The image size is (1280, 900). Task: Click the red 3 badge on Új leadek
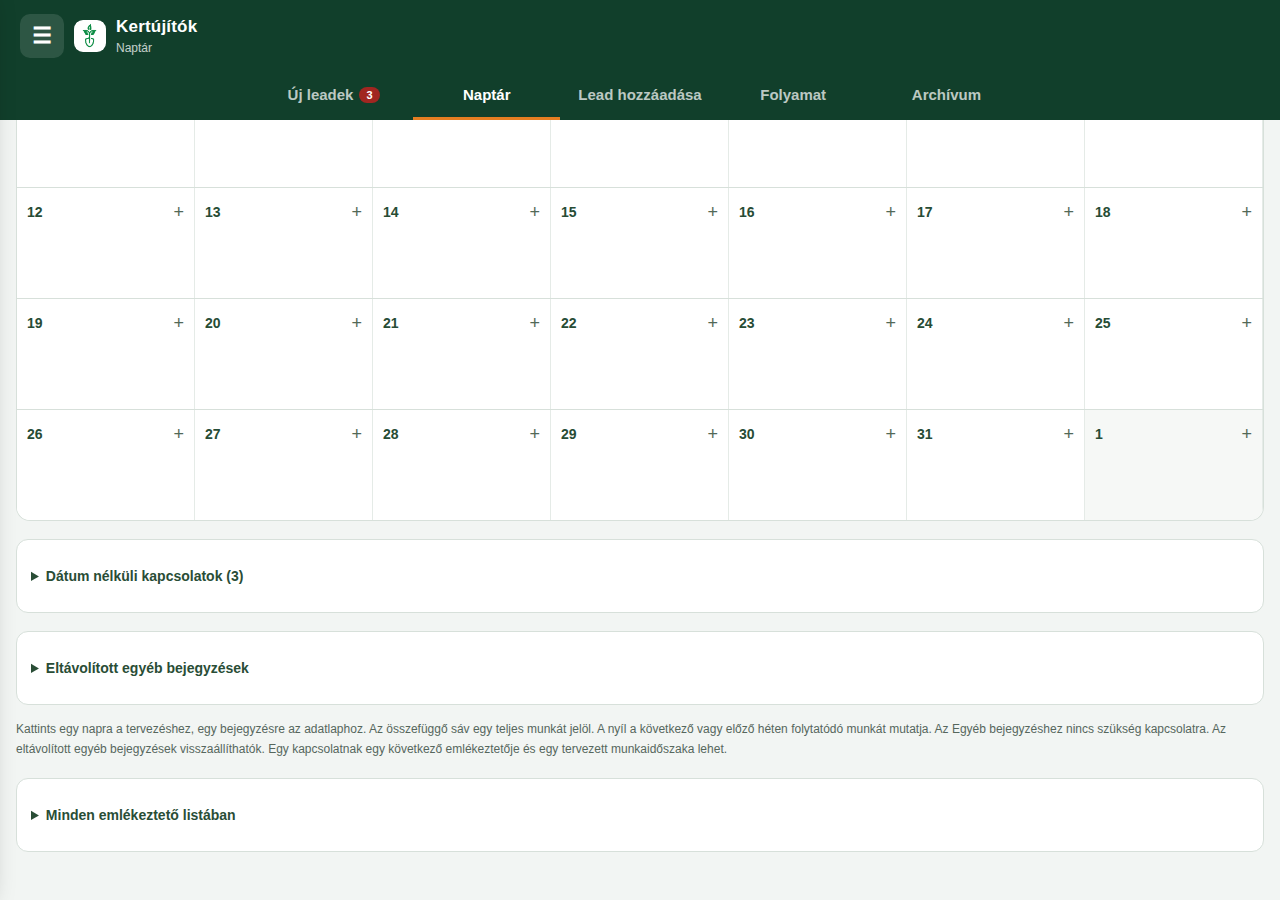(370, 95)
